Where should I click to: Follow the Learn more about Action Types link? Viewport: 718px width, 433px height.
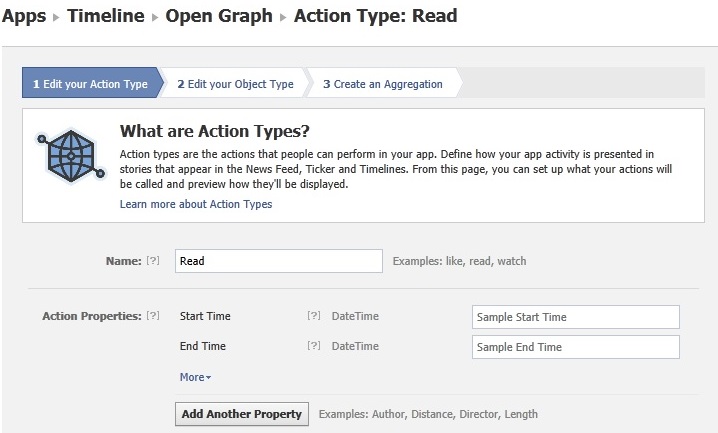(195, 204)
